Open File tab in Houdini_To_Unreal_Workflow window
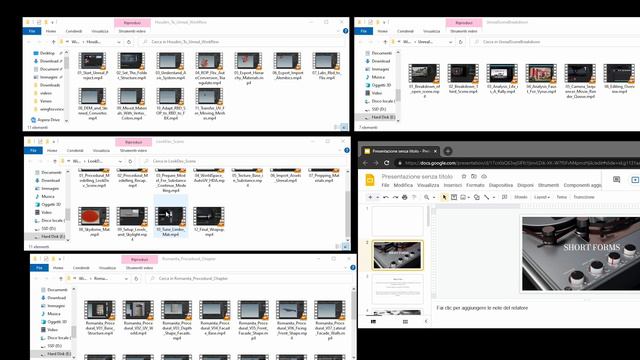The image size is (640, 360). coord(32,31)
